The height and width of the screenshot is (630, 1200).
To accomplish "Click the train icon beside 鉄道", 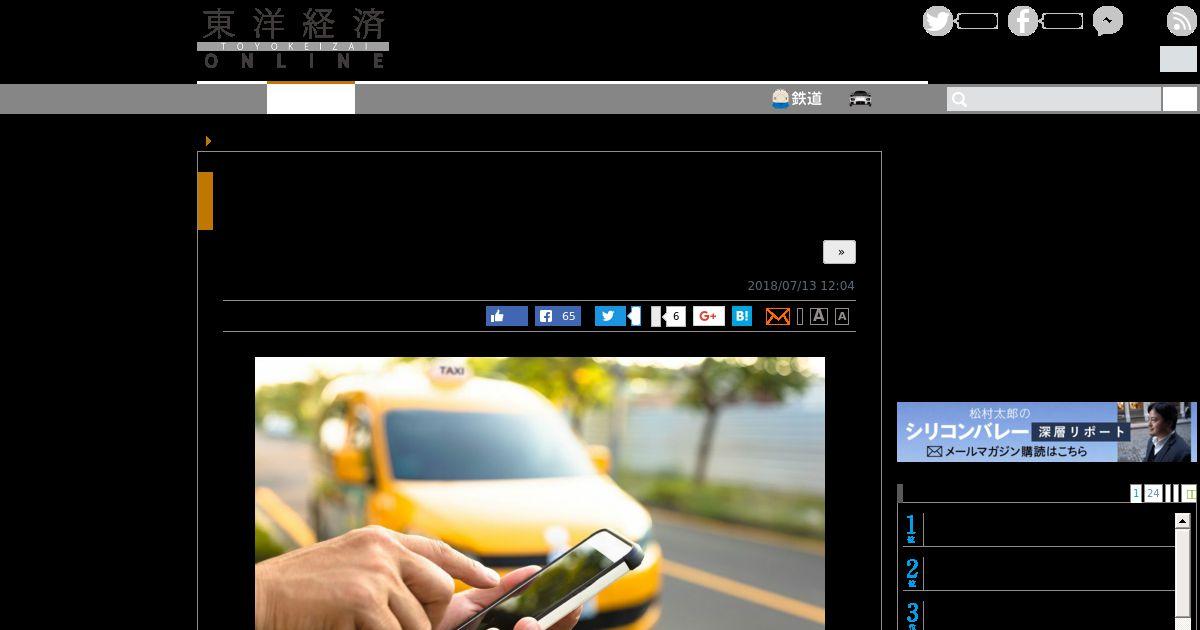I will (x=780, y=98).
